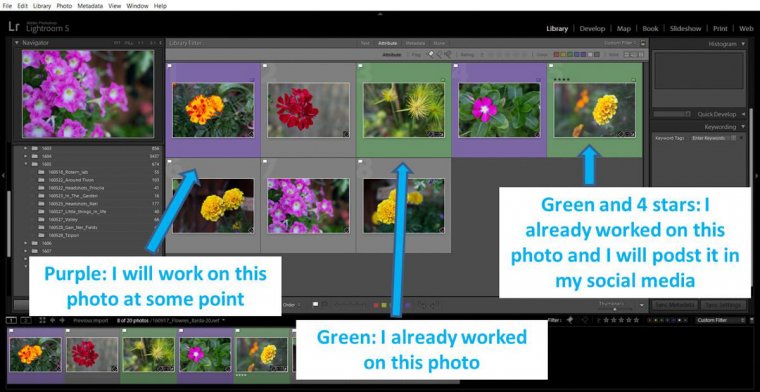Filter by flagged photos in the Attribute bar
Viewport: 760px width, 392px height.
coord(430,55)
